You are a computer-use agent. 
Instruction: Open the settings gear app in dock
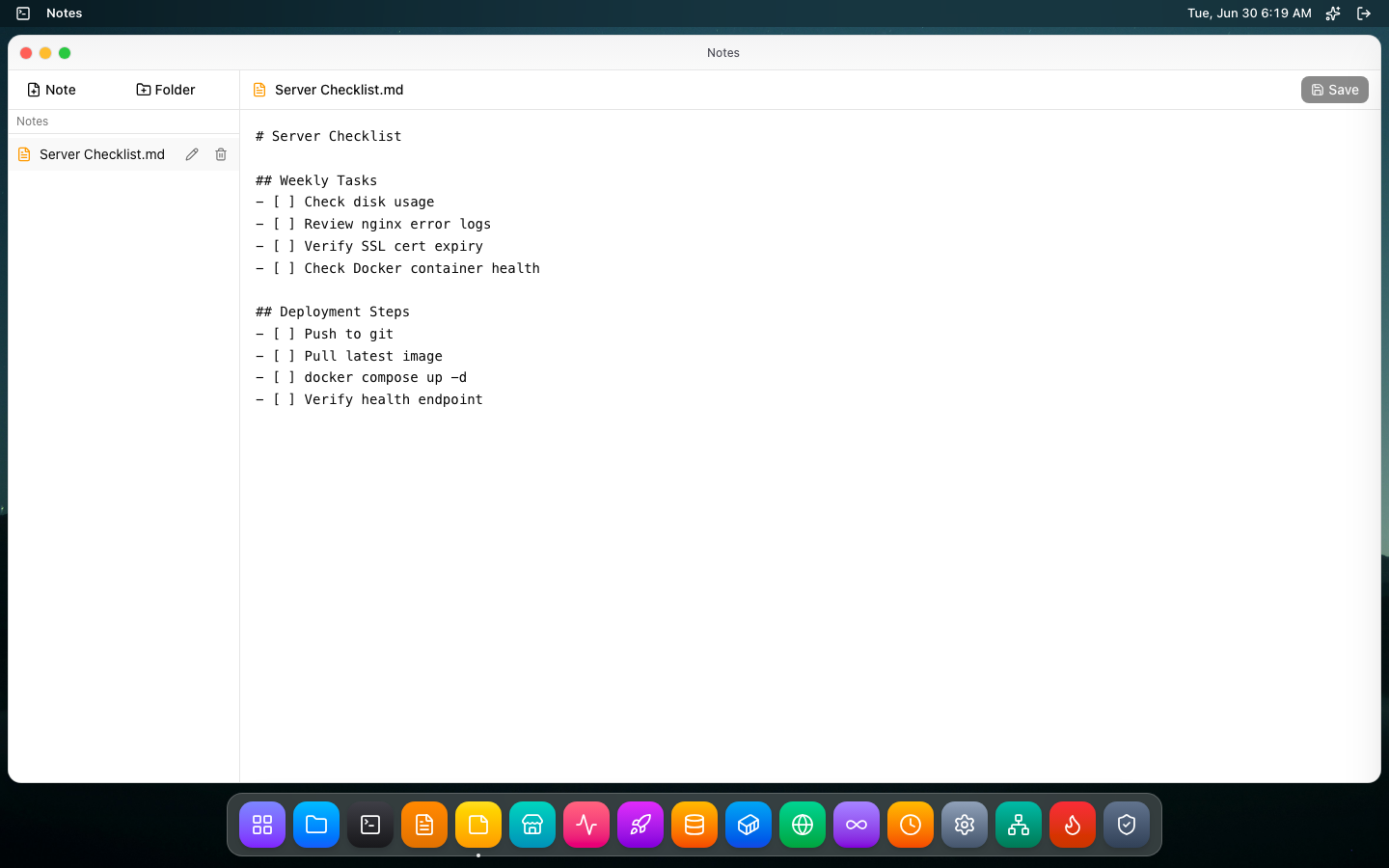click(x=965, y=825)
